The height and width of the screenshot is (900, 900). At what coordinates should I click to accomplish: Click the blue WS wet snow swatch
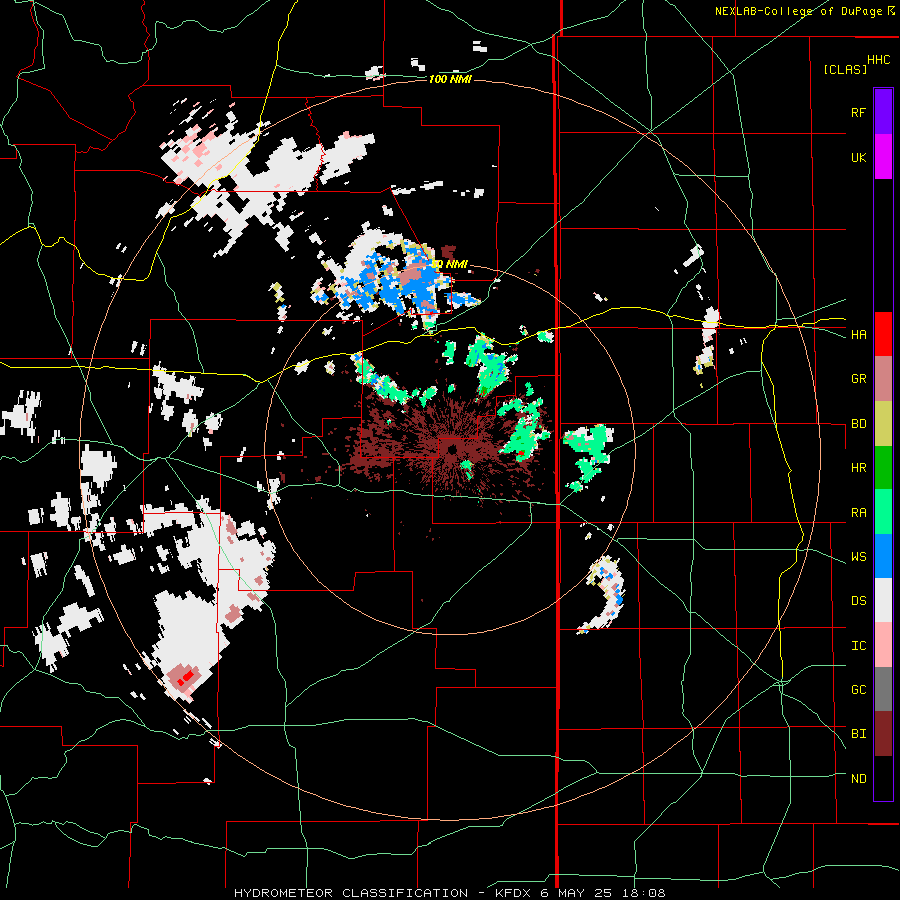(883, 556)
